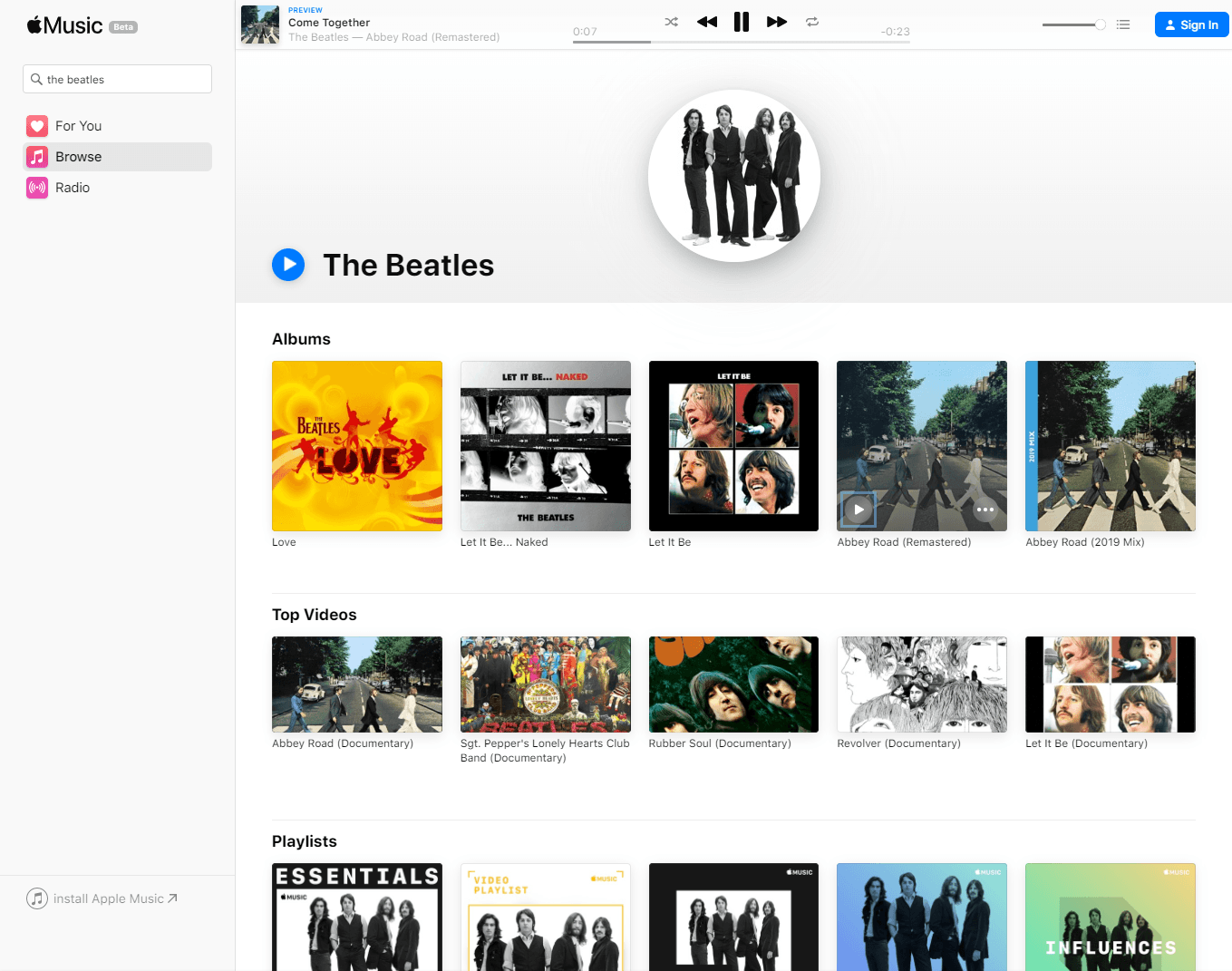Open Rubber Soul (Documentary) video thumbnail
The height and width of the screenshot is (971, 1232).
733,685
